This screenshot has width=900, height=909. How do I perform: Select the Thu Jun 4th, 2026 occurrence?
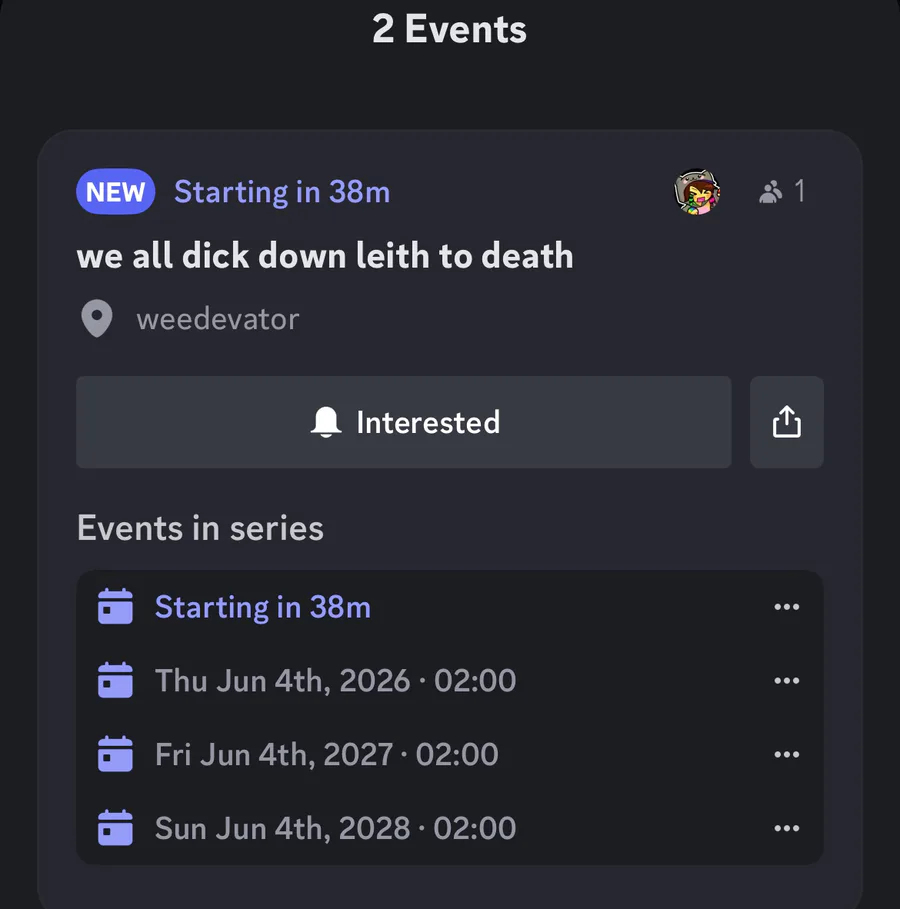335,681
